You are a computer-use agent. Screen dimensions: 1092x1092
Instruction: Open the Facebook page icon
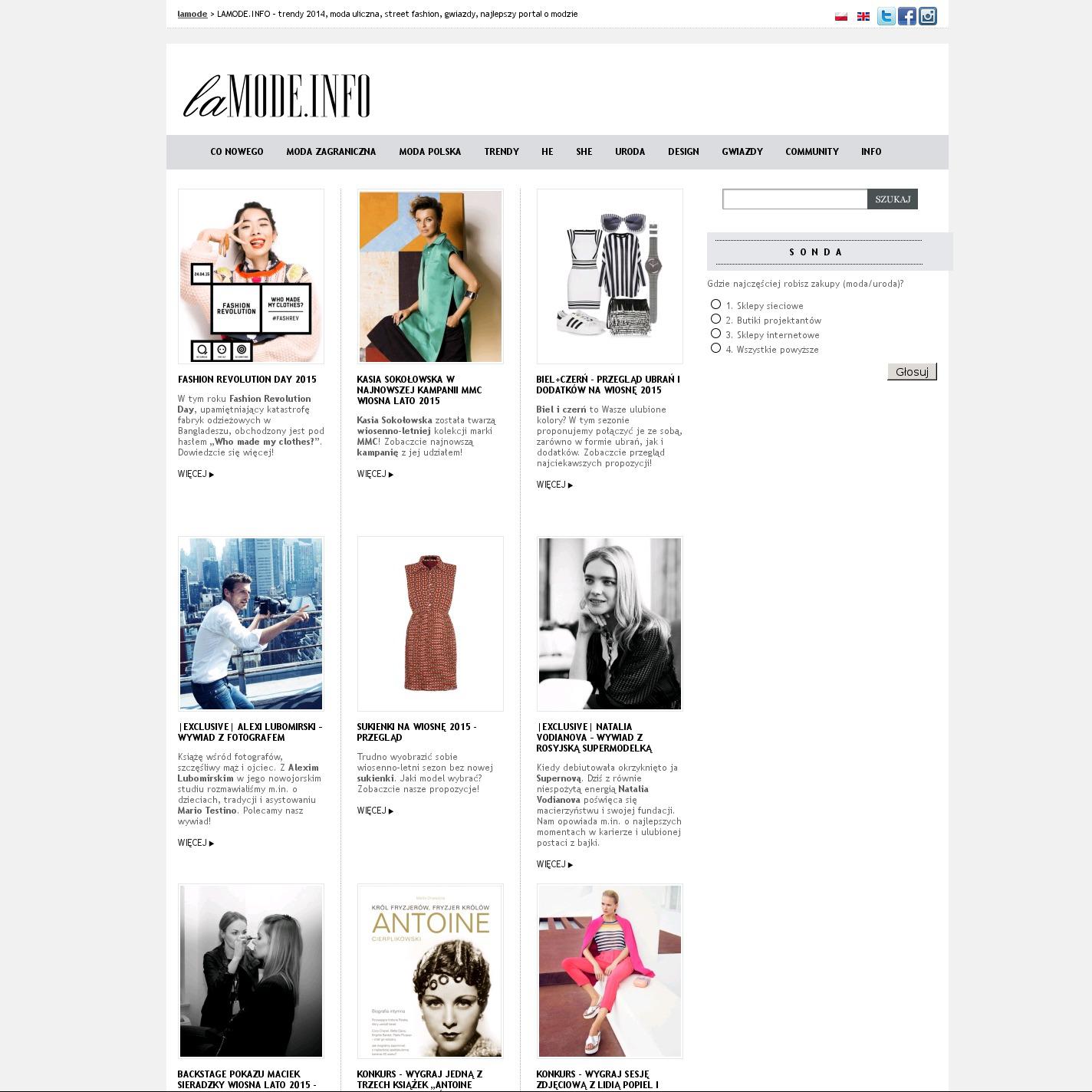[x=906, y=16]
